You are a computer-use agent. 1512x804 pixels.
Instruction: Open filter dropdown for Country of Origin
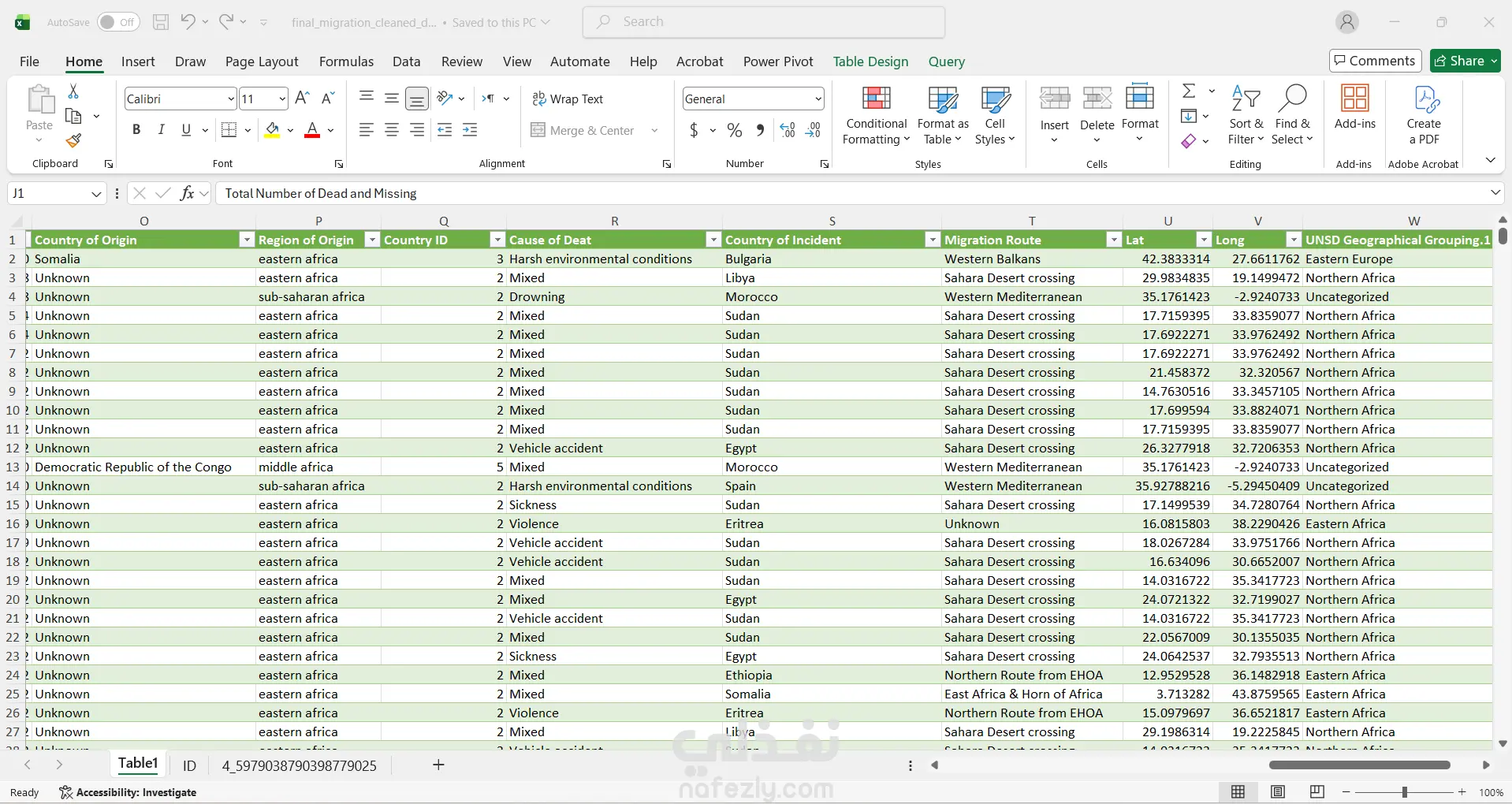(x=247, y=240)
